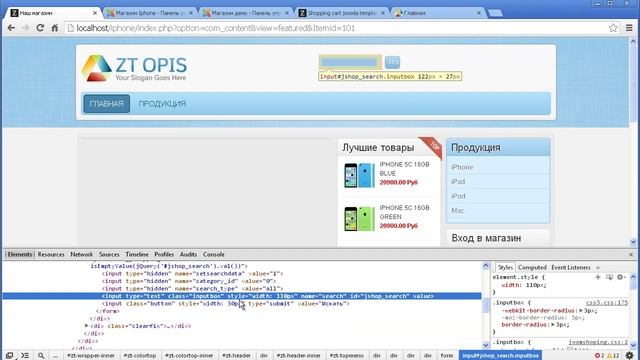The image size is (640, 360).
Task: Select the Computed sidebar tab
Action: [532, 267]
